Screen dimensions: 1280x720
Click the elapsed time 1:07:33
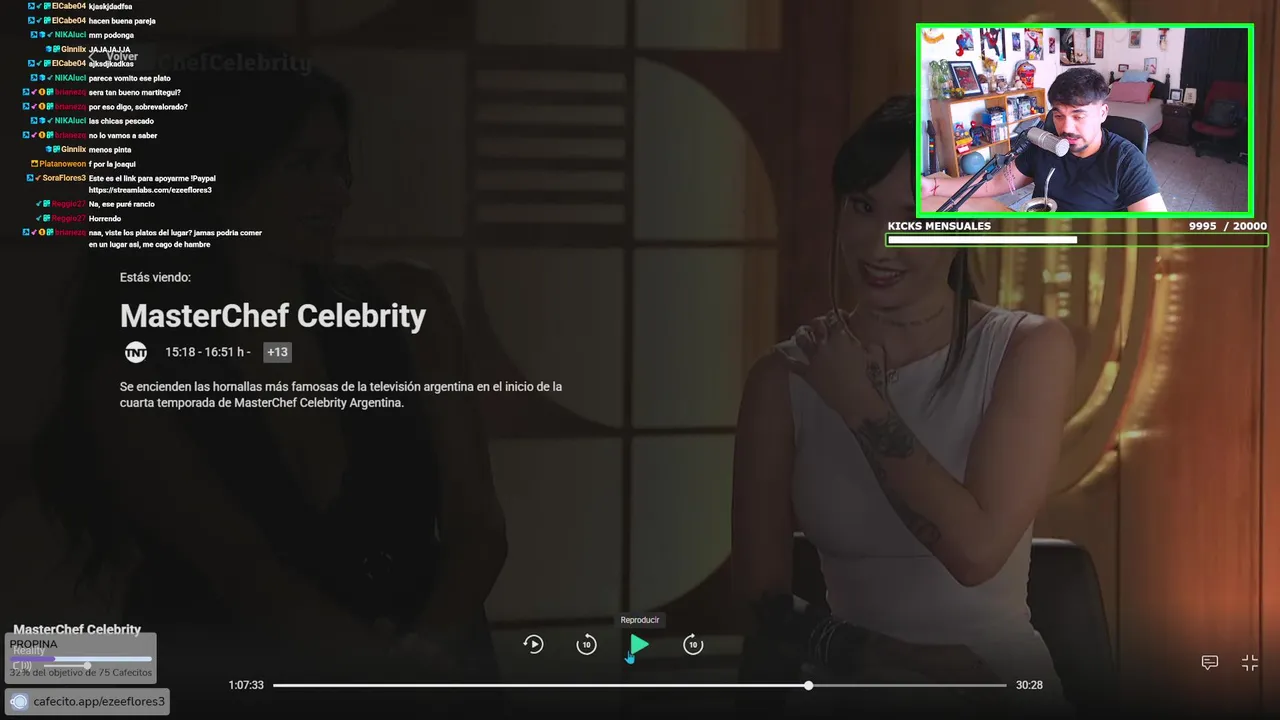coord(246,685)
